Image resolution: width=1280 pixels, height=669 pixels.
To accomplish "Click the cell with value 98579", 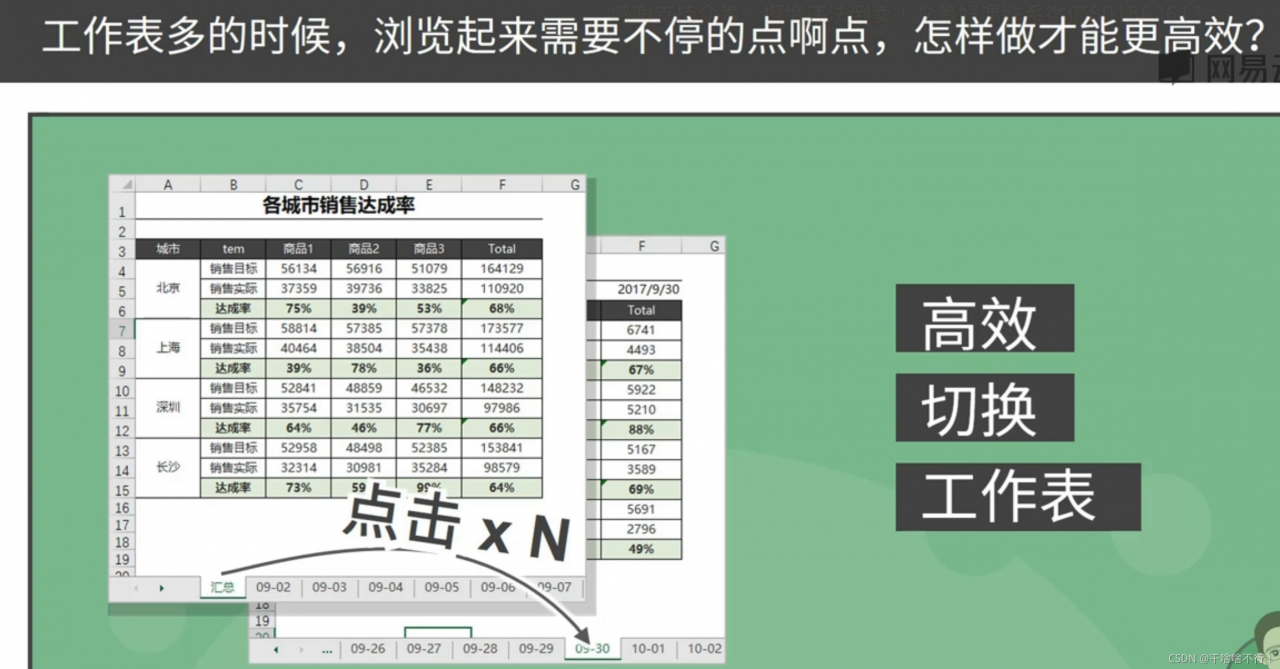I will click(502, 468).
